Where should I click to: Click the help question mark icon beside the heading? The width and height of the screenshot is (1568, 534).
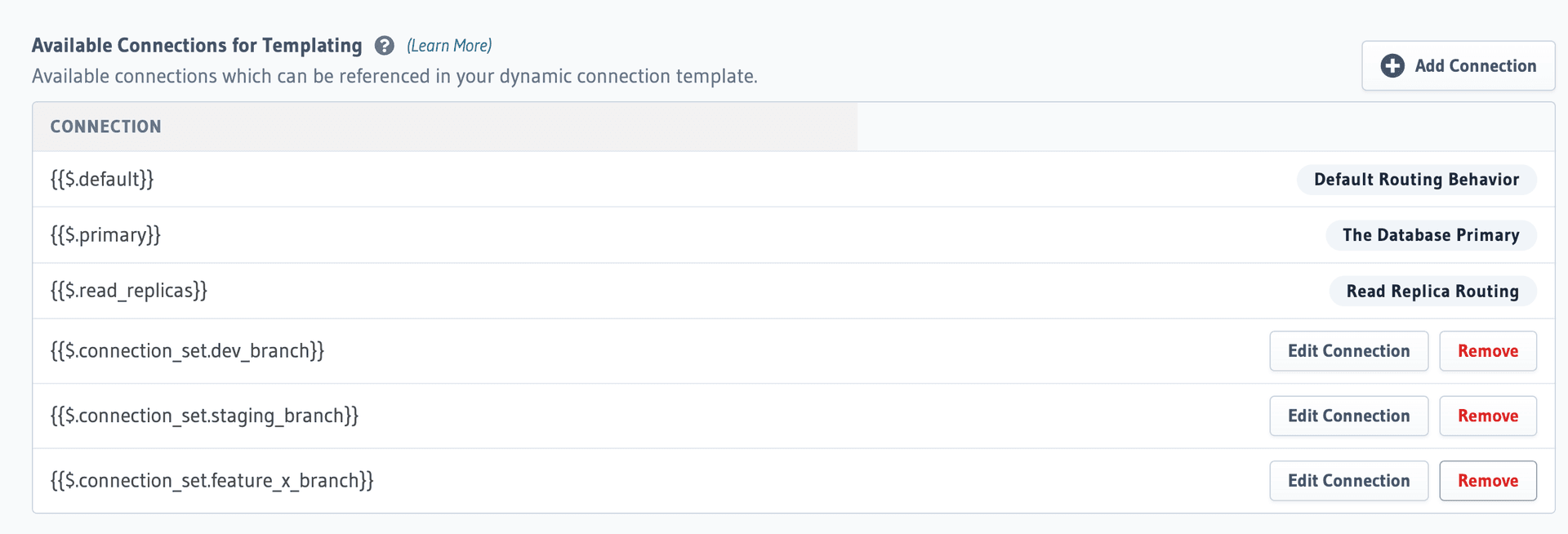click(x=384, y=46)
